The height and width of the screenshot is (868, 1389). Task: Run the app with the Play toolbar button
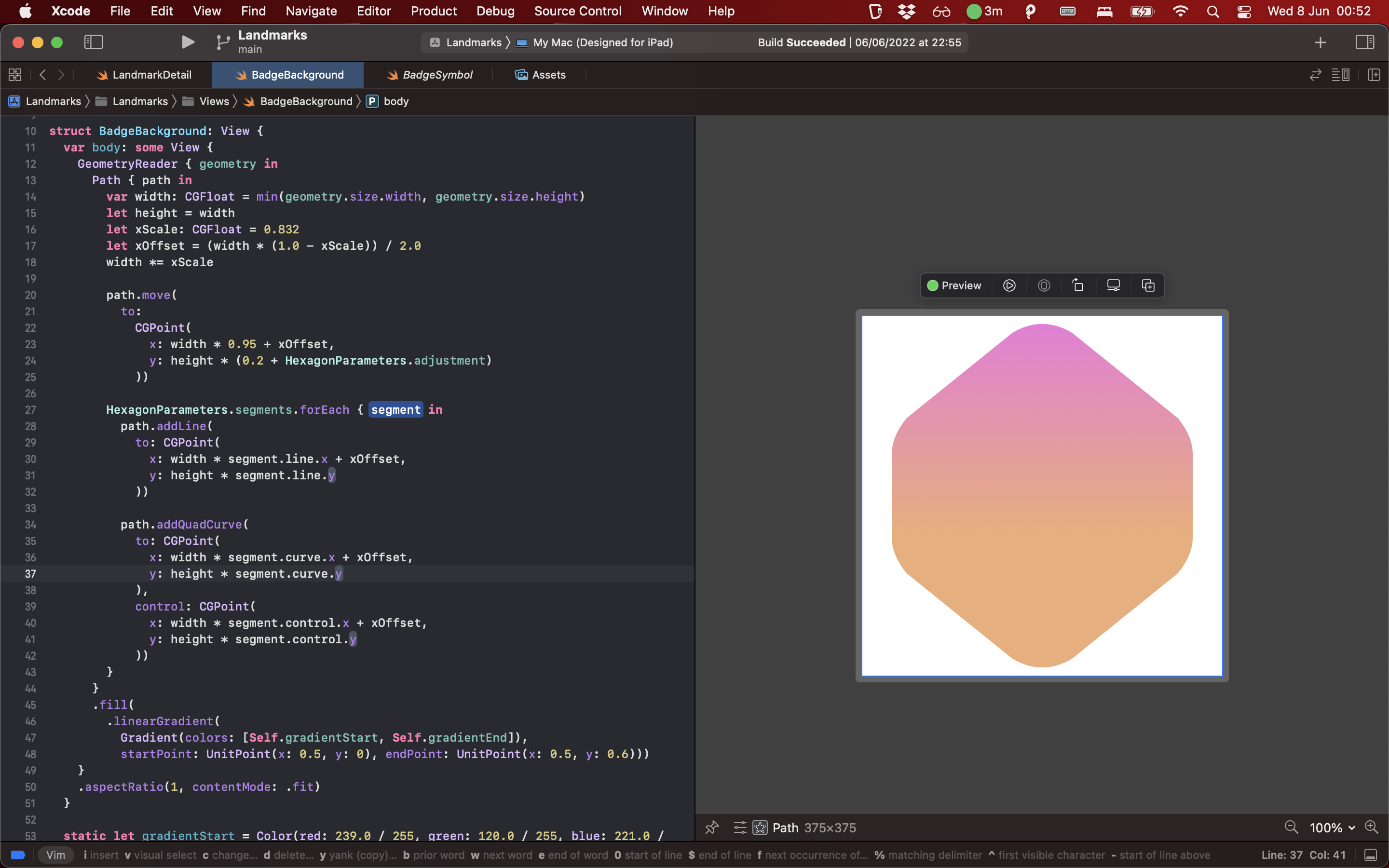(x=188, y=42)
